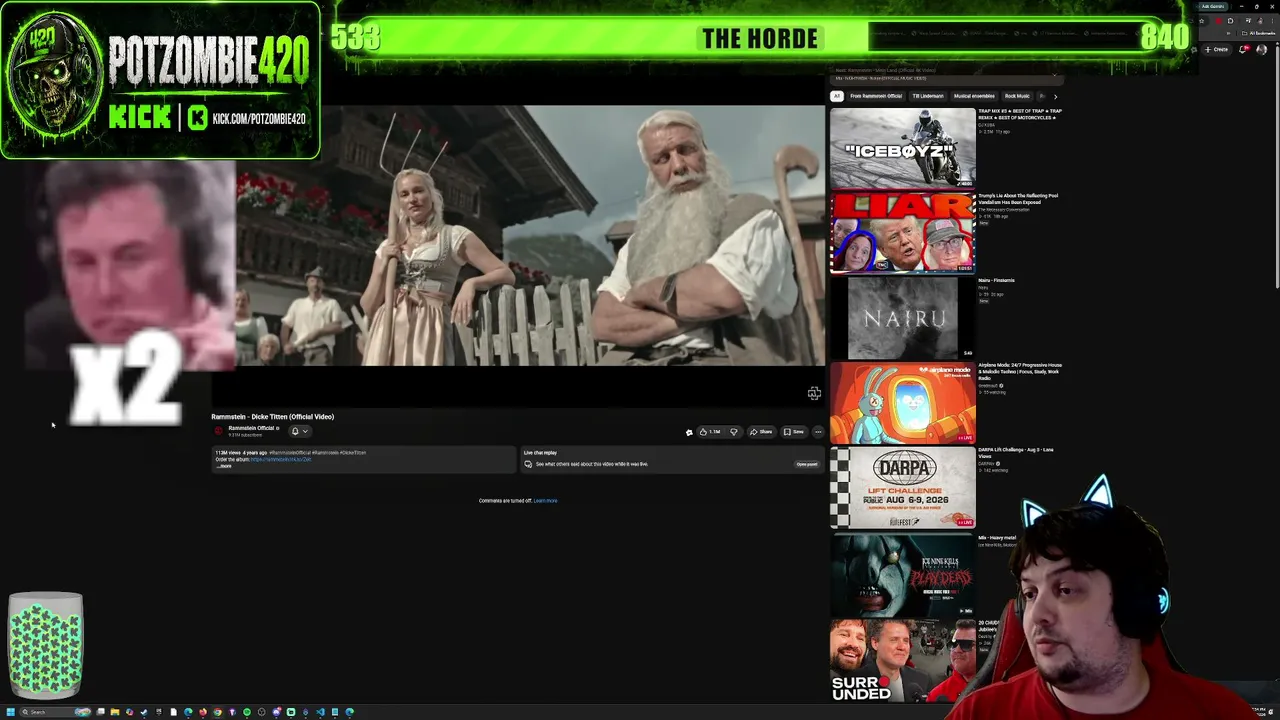
Task: Open Task View from taskbar
Action: tap(100, 712)
